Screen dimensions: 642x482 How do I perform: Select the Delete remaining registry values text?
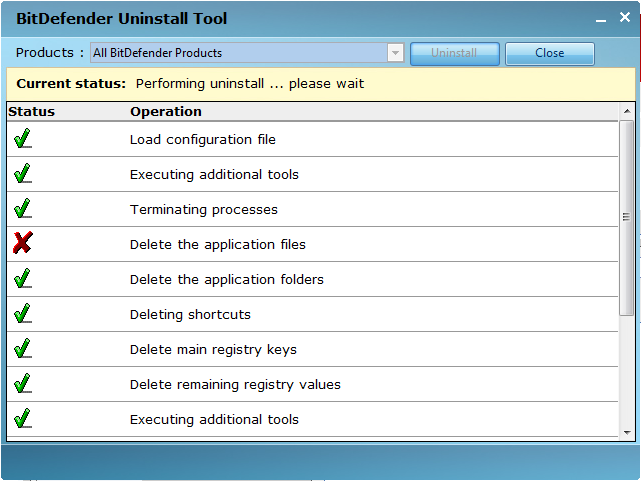(235, 385)
